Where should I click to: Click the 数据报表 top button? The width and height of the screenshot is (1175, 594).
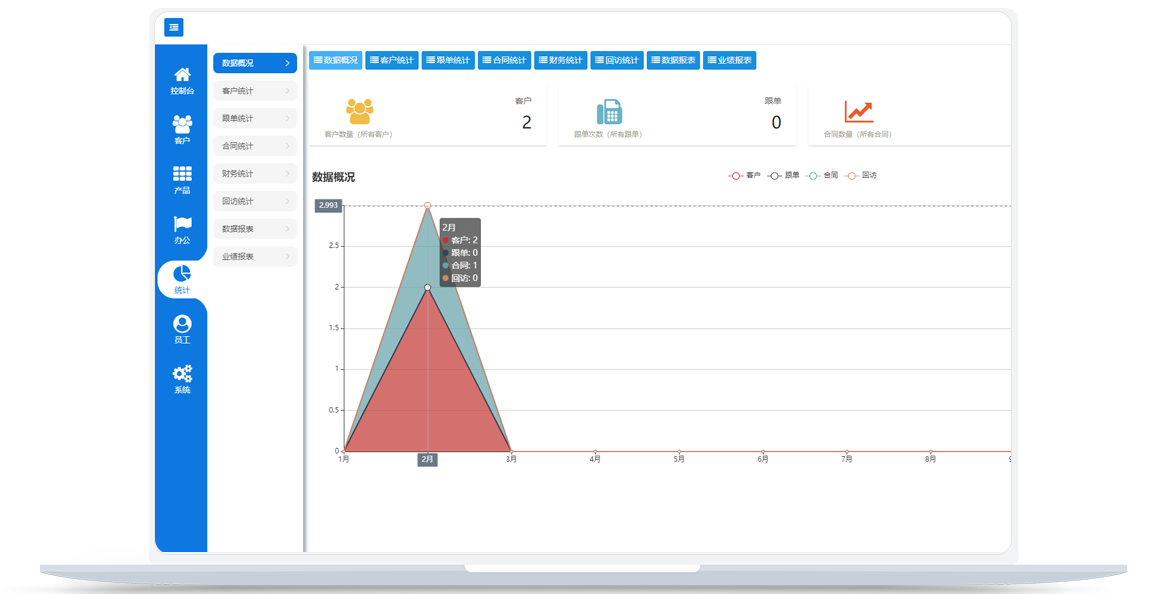click(x=673, y=61)
